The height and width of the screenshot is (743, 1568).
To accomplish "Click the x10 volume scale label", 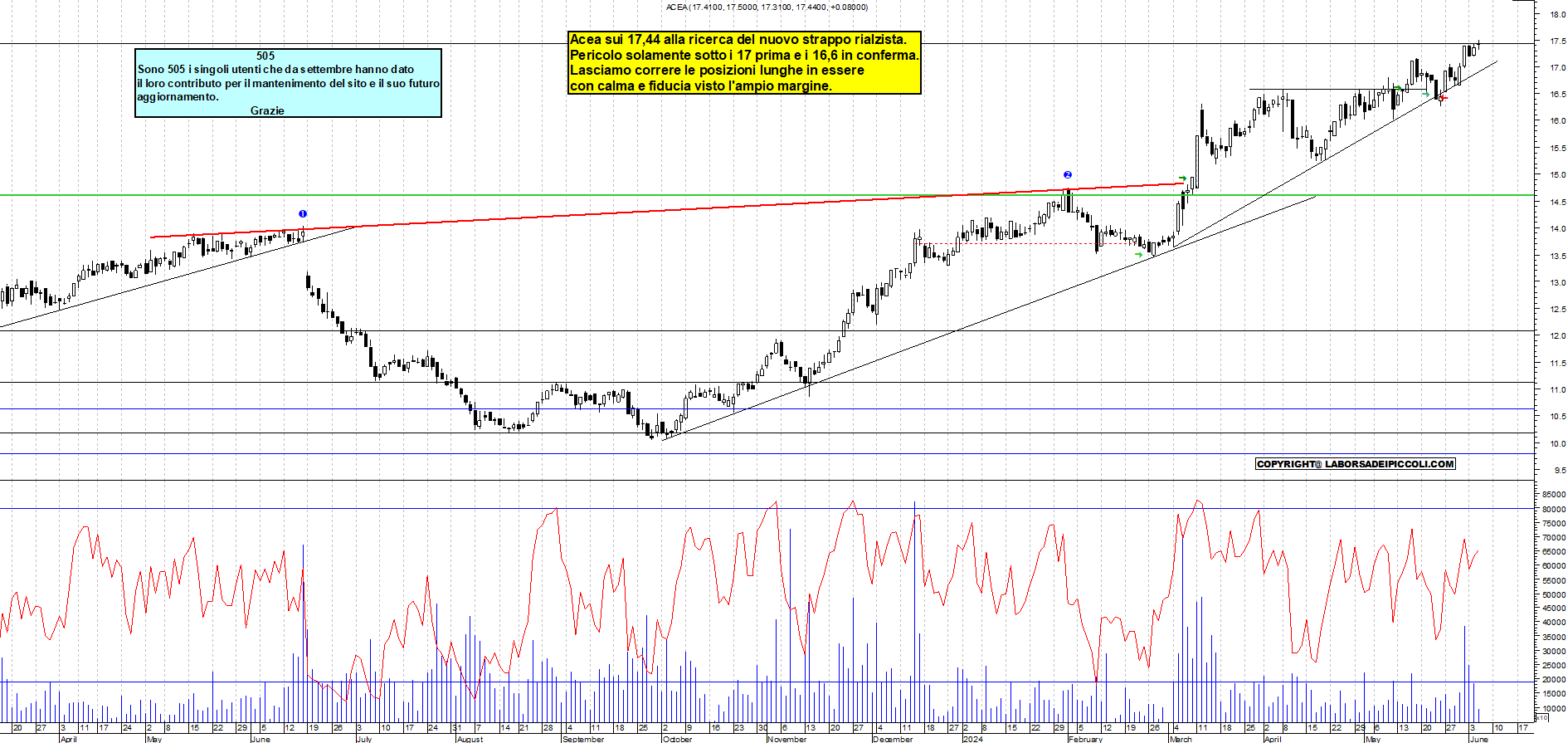I will pyautogui.click(x=1541, y=716).
